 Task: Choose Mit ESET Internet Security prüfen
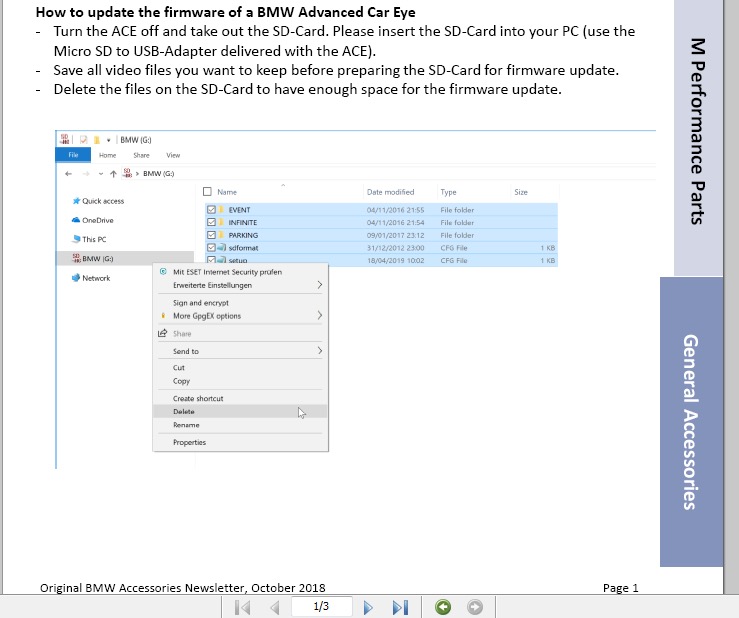click(x=240, y=272)
